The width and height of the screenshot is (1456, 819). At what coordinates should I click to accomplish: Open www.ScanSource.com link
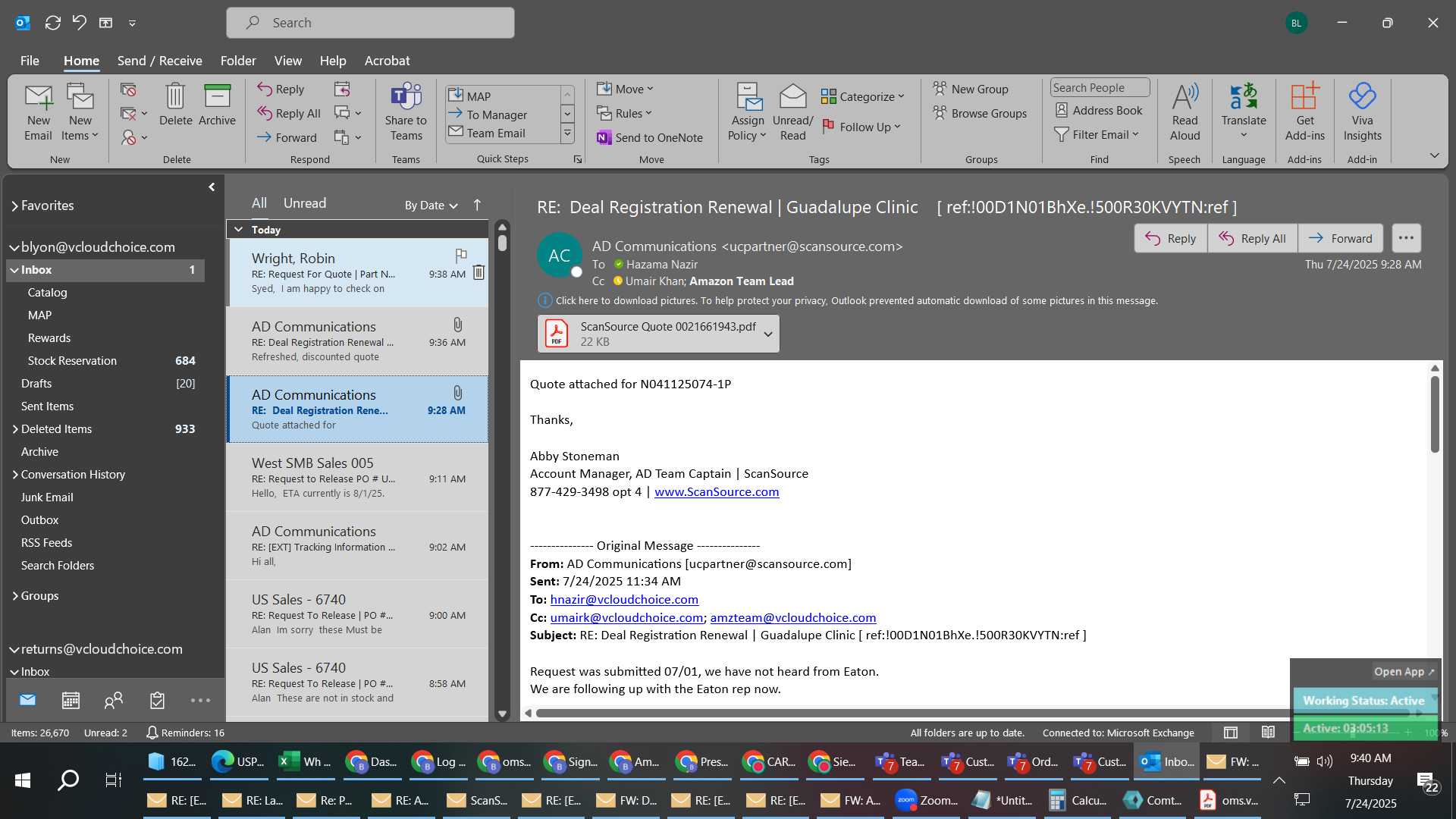(x=717, y=491)
